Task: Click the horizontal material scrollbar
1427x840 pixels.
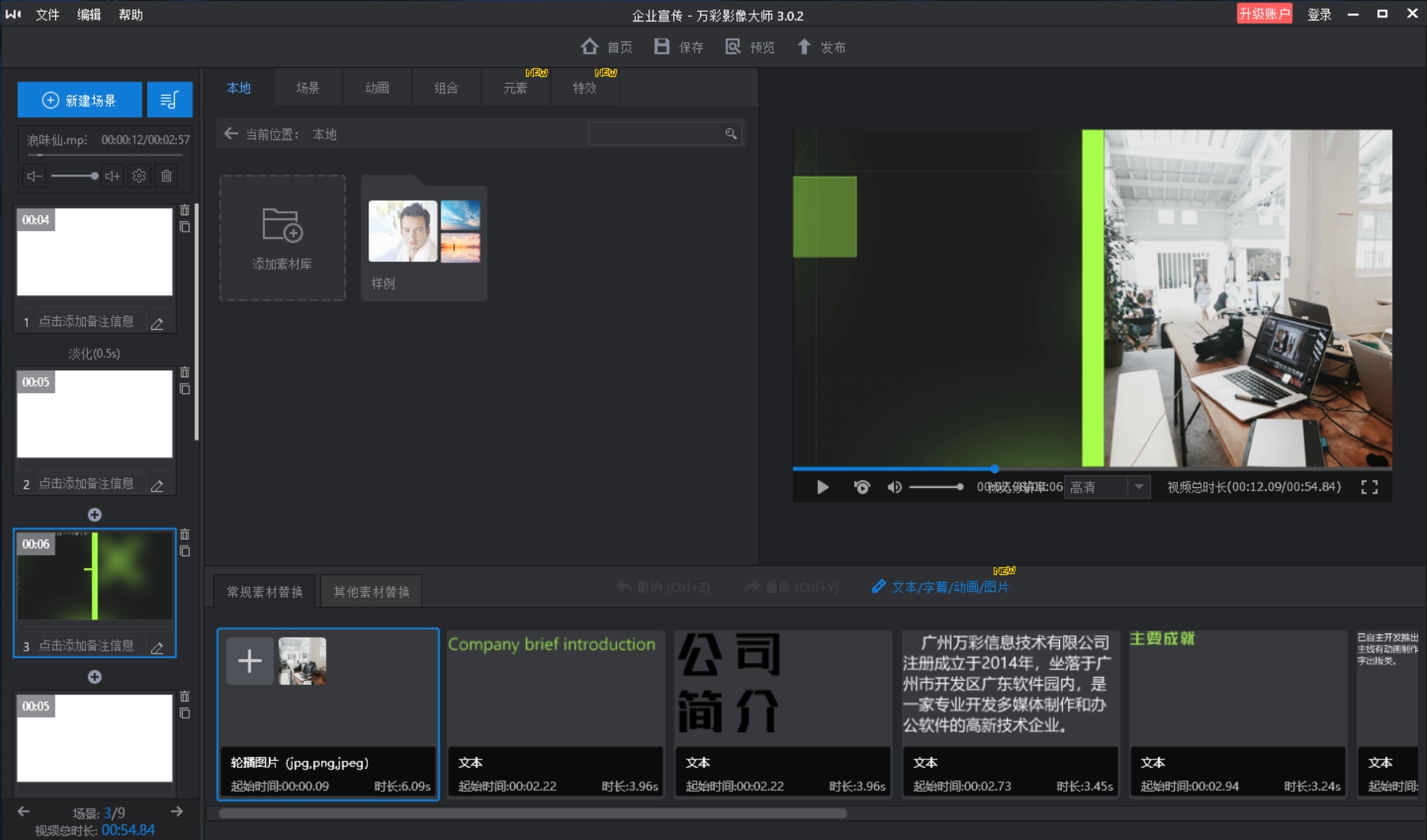Action: tap(532, 813)
